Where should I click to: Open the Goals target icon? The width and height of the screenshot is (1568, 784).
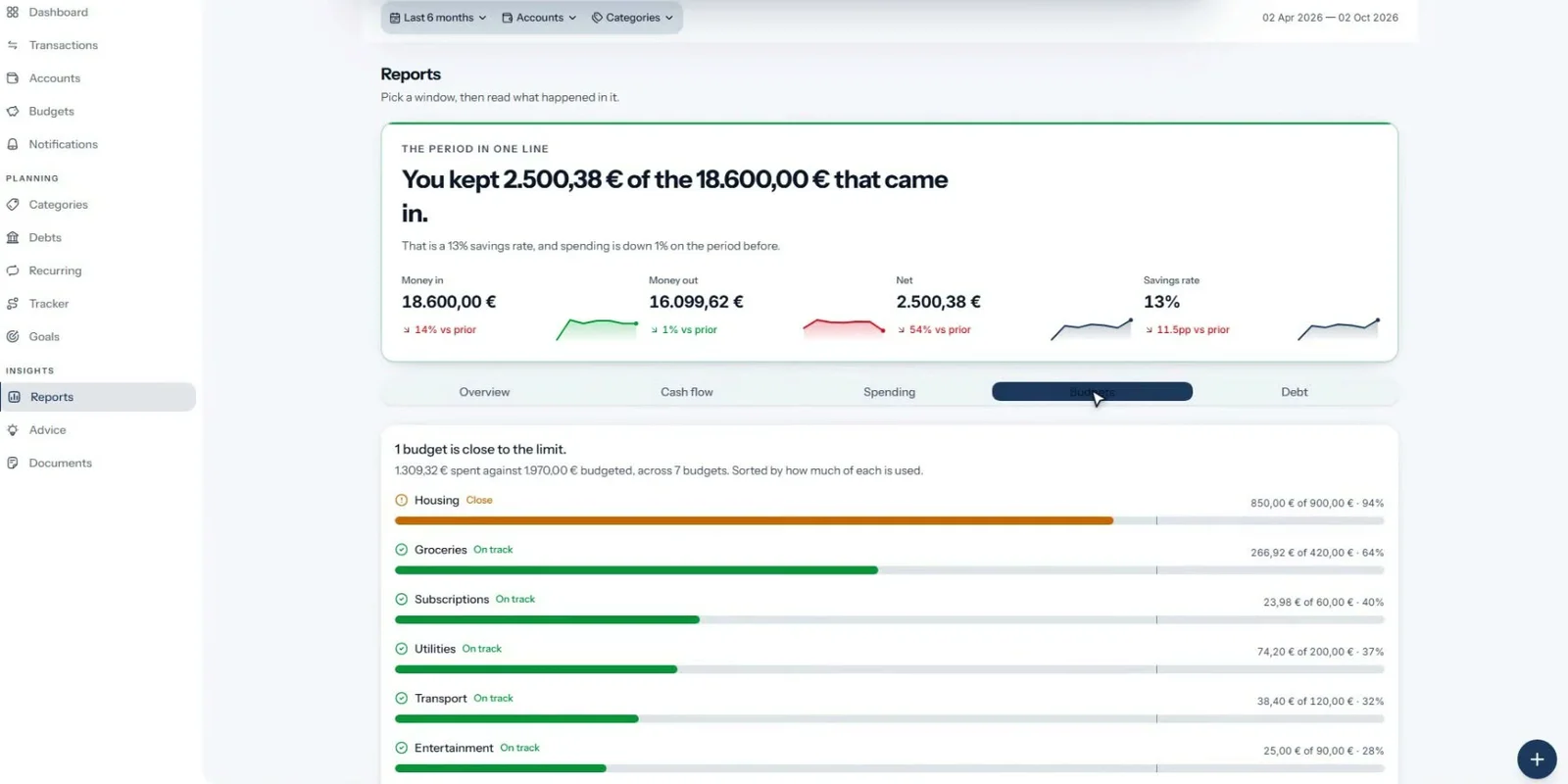tap(13, 336)
